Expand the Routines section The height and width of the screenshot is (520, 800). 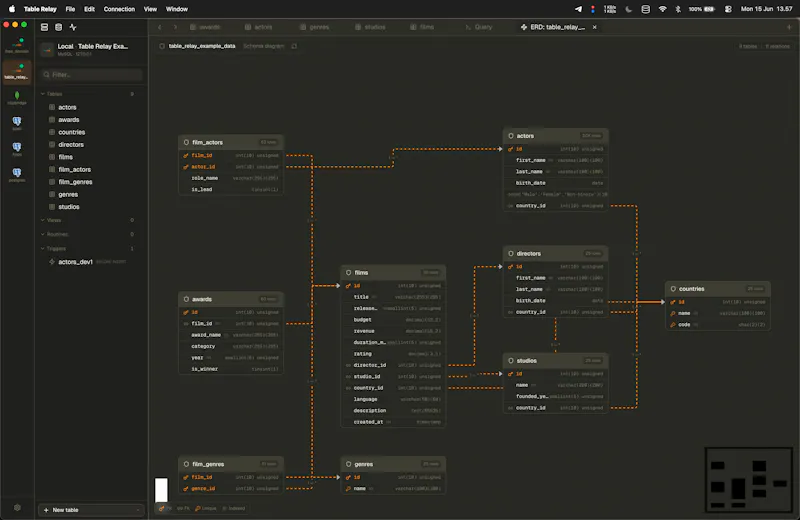tap(43, 234)
